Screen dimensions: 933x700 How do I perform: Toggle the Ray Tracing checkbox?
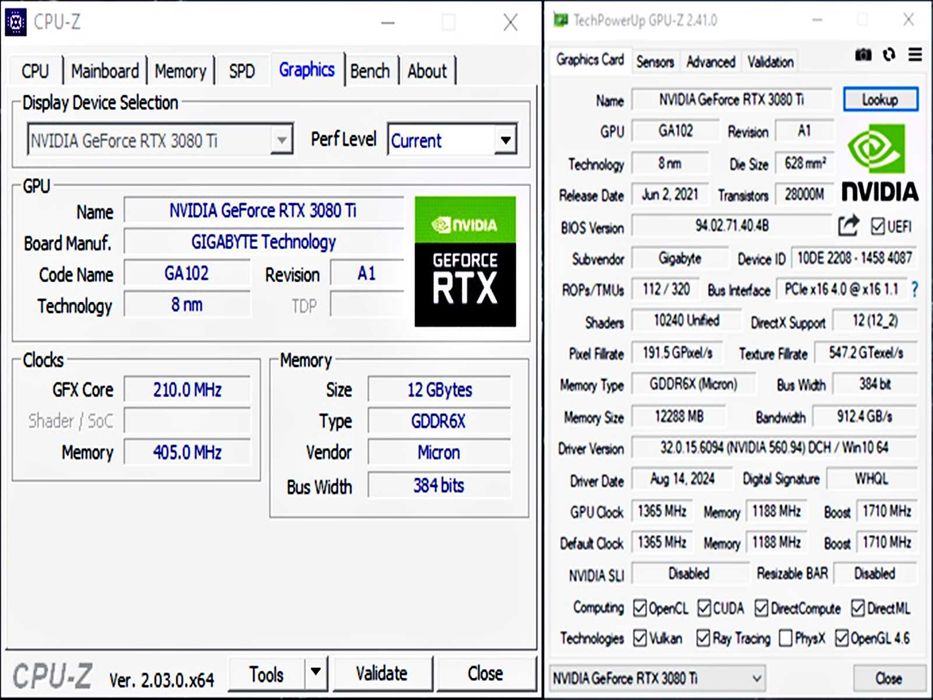(703, 638)
